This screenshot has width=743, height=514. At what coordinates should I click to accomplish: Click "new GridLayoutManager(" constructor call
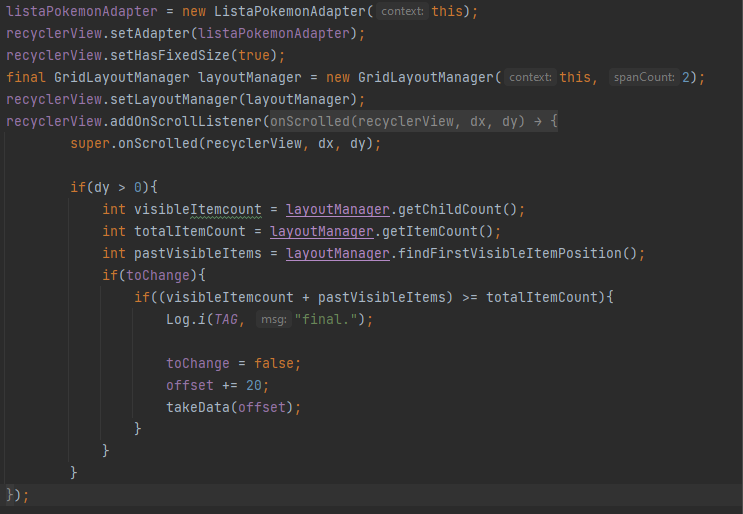pyautogui.click(x=414, y=77)
